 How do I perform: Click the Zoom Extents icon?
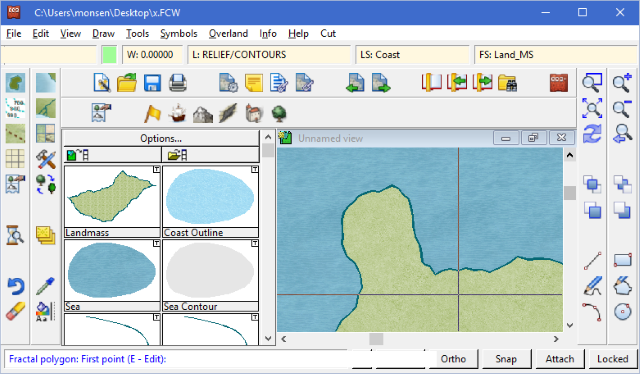592,108
